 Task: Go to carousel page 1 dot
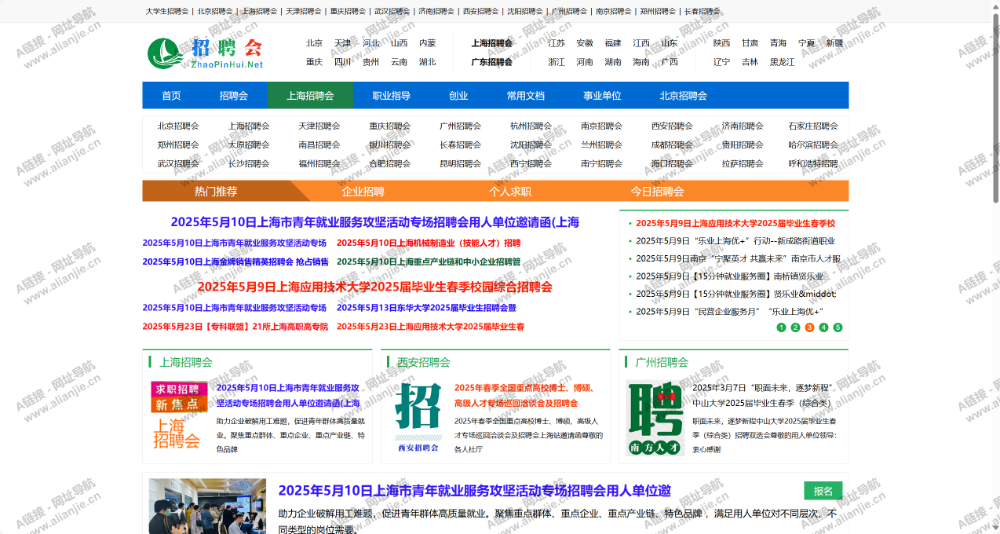(780, 327)
